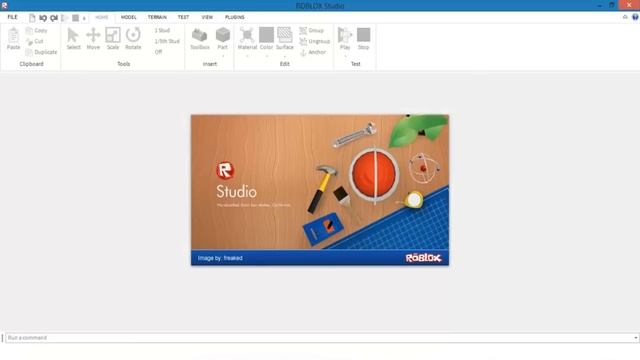Click the New document icon in quick access bar
Image resolution: width=640 pixels, height=360 pixels.
[x=32, y=18]
